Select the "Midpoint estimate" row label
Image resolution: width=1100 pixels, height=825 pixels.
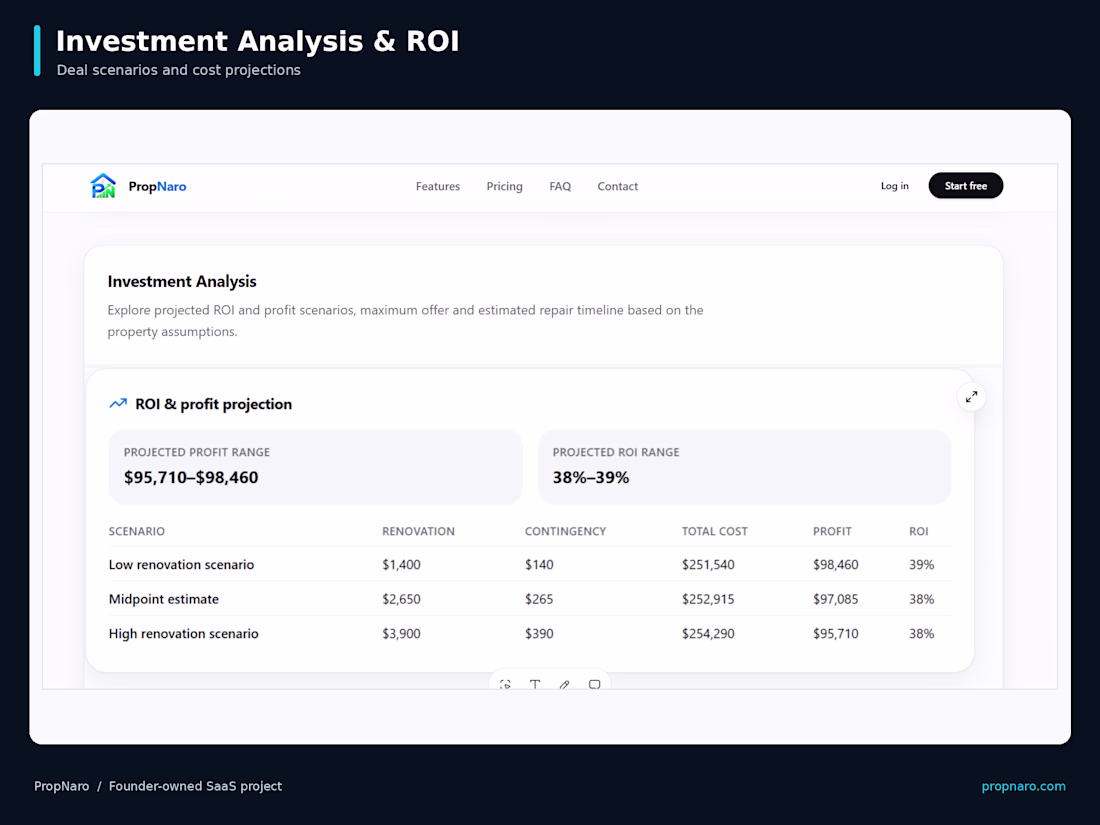(163, 599)
